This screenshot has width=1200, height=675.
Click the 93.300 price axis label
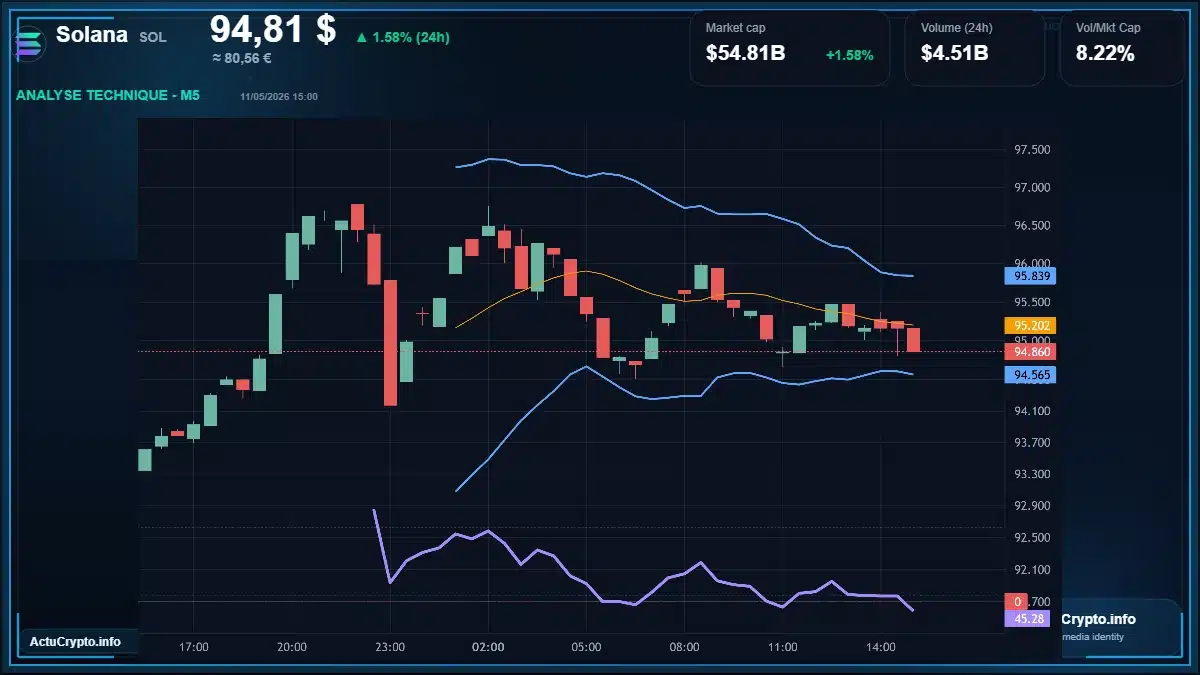[x=1032, y=474]
